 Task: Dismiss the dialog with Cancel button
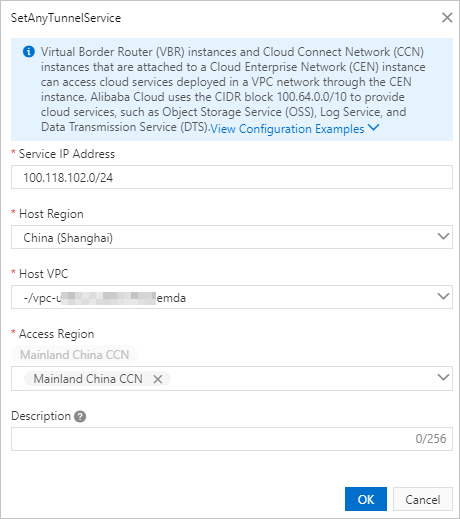click(423, 499)
